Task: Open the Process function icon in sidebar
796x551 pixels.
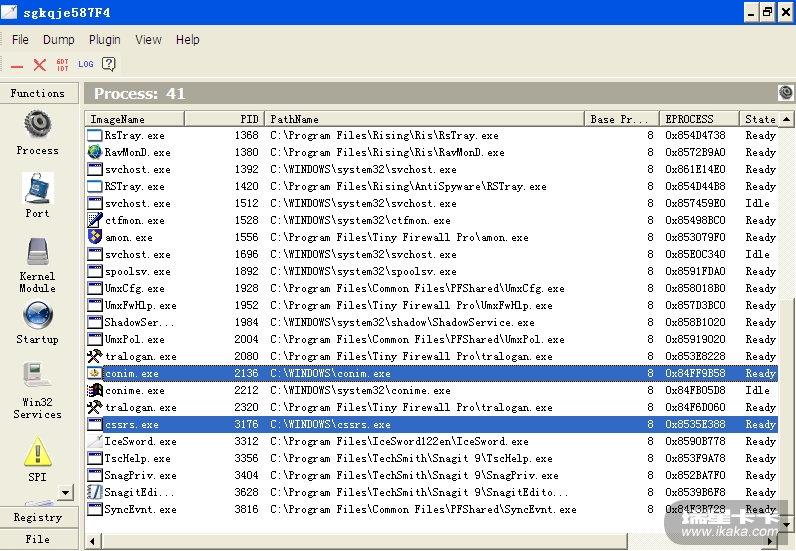Action: tap(38, 124)
